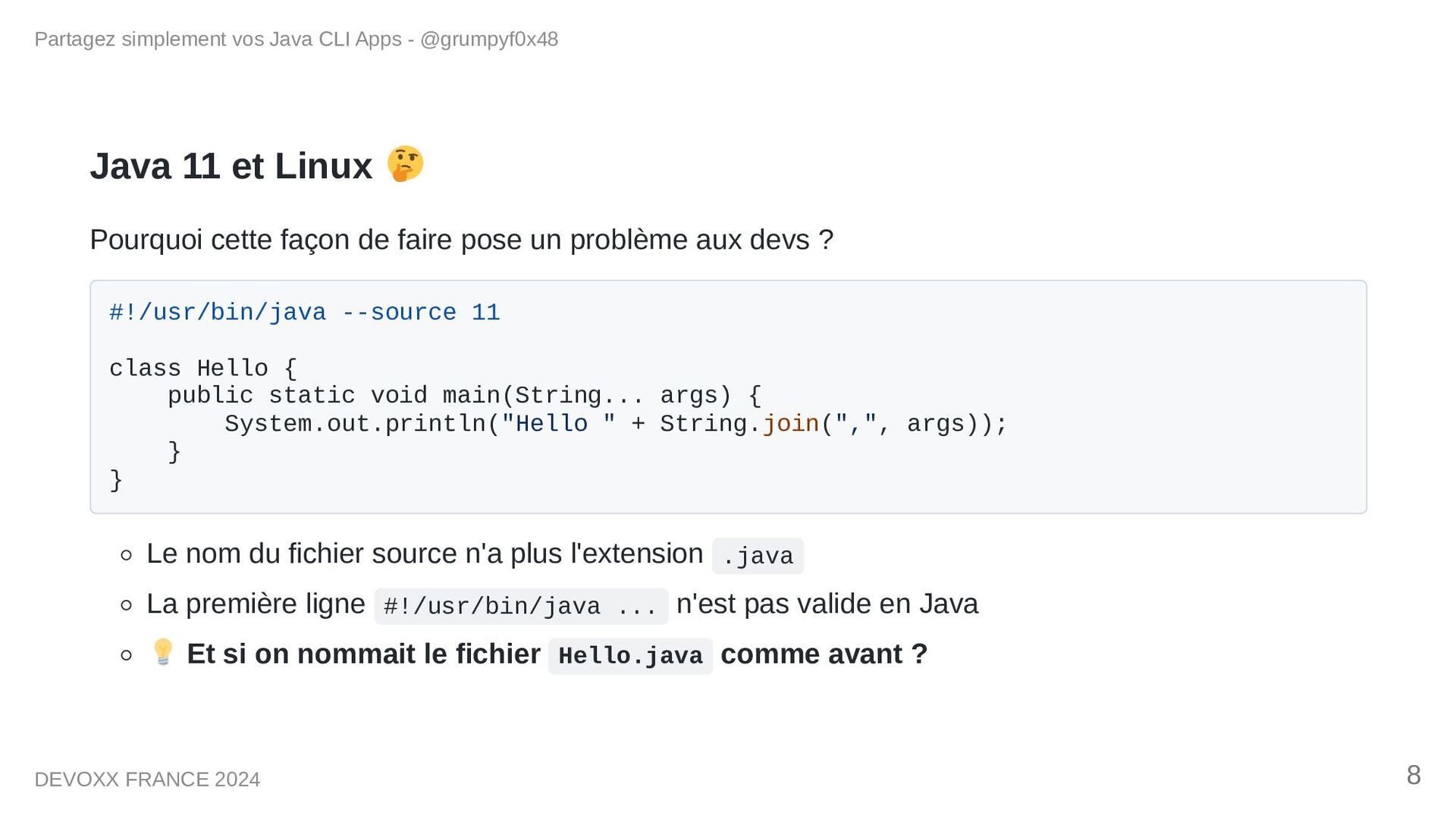Viewport: 1456px width, 819px height.
Task: Click the slide header text with @grumpyf0x48
Action: (296, 39)
